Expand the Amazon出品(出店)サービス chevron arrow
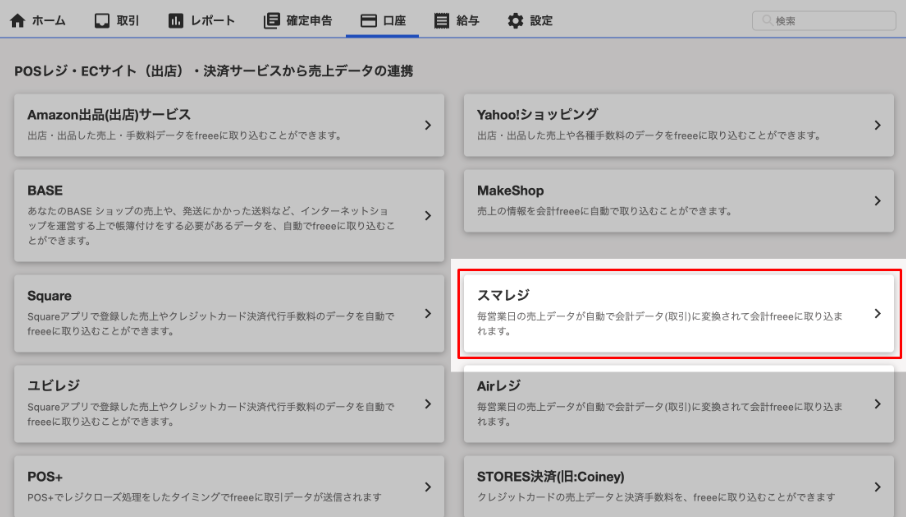 pyautogui.click(x=427, y=125)
